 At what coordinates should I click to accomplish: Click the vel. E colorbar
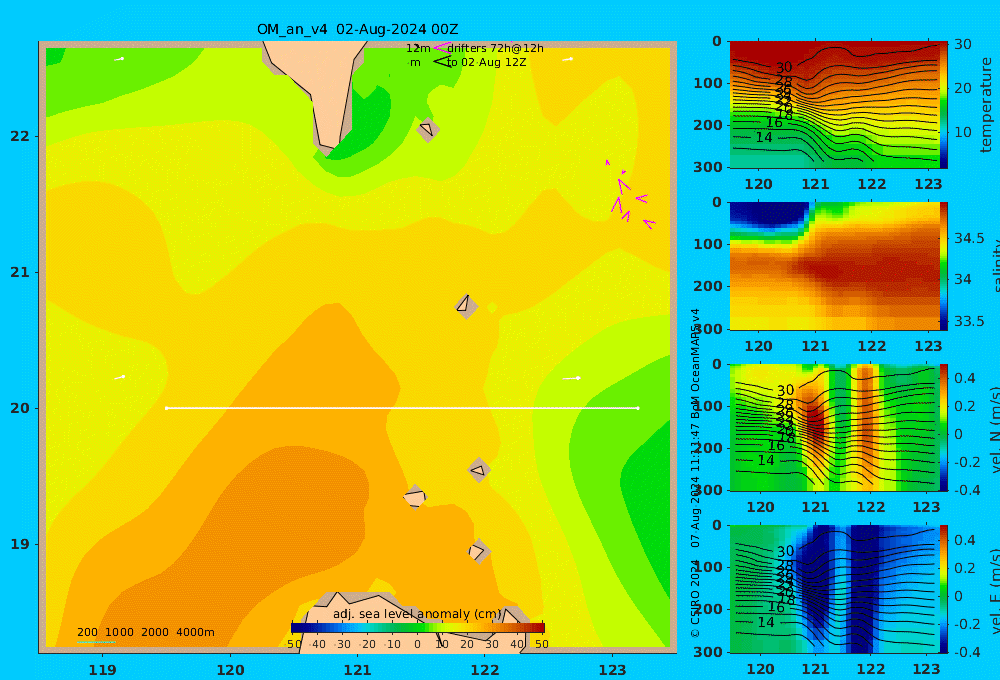pyautogui.click(x=943, y=589)
